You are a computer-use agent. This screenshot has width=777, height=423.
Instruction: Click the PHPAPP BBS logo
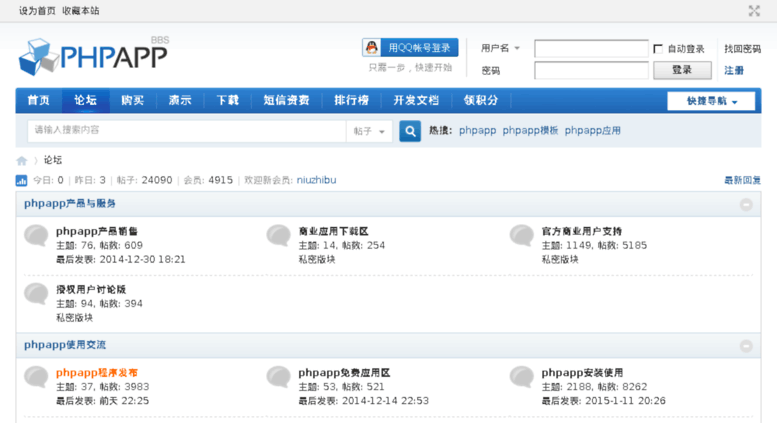94,56
